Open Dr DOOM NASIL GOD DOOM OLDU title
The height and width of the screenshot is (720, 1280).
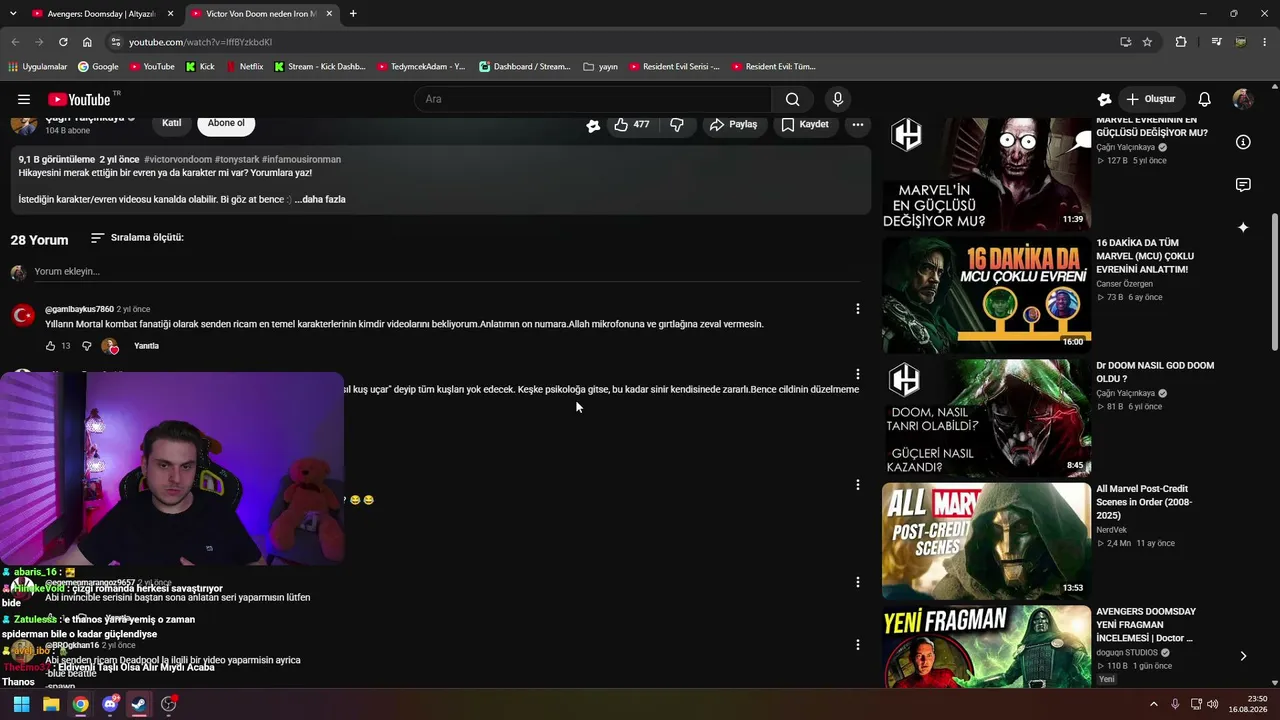(x=1155, y=372)
